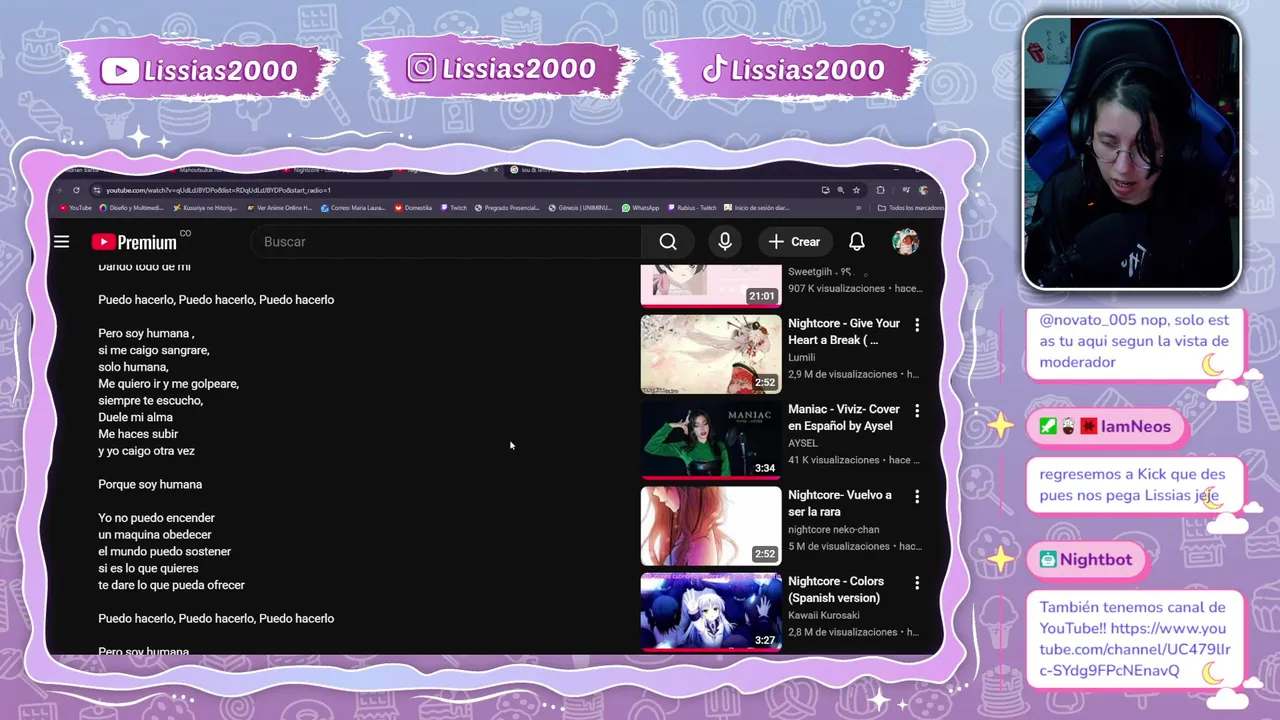
Task: Click the YouTube channel link in Nightbot message
Action: tap(1135, 650)
